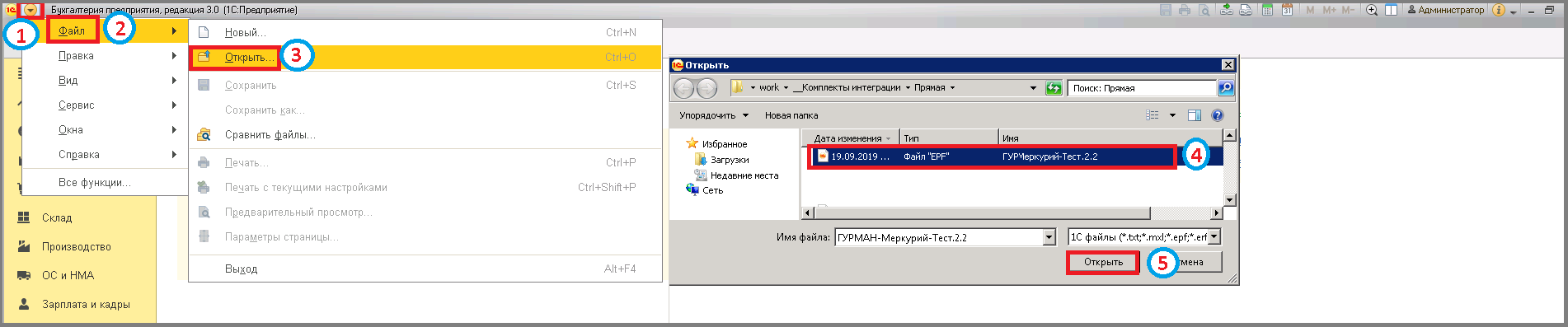Screen dimensions: 1568x327
Task: Select Все функции... menu entry
Action: 106,182
